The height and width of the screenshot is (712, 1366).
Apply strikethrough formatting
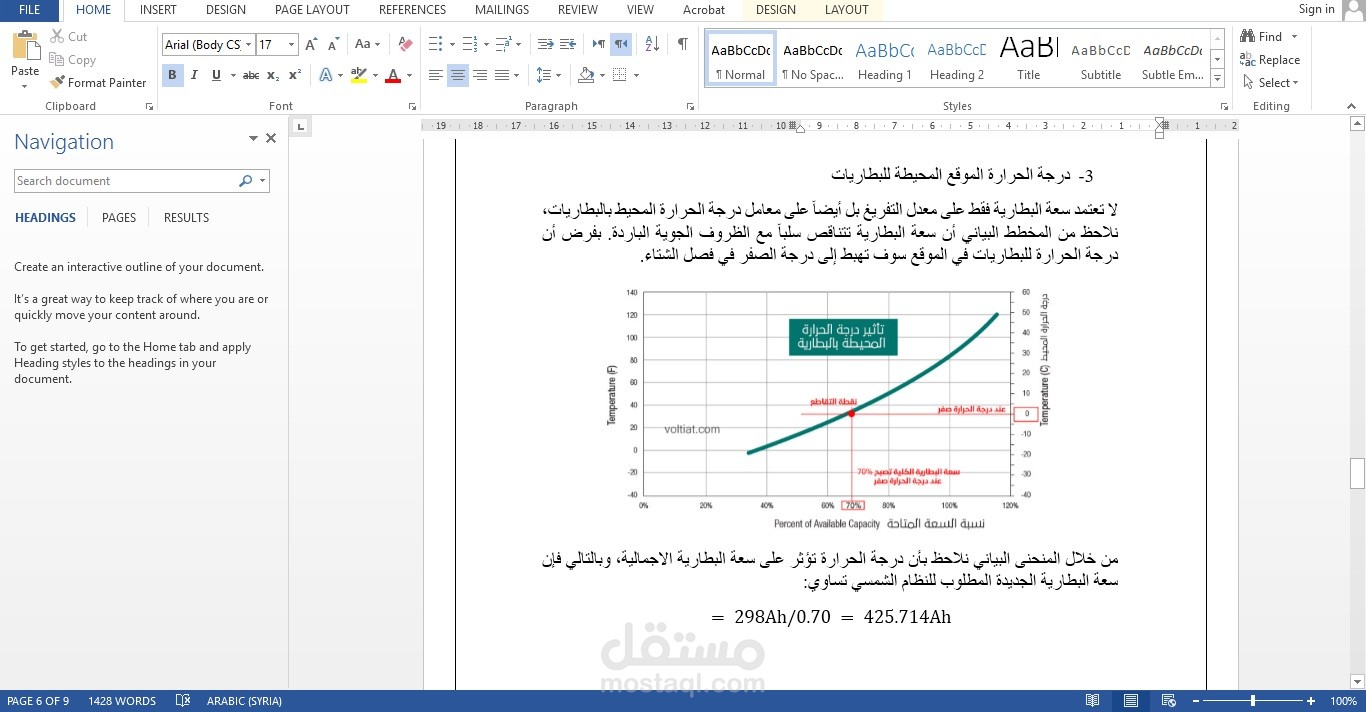[251, 75]
